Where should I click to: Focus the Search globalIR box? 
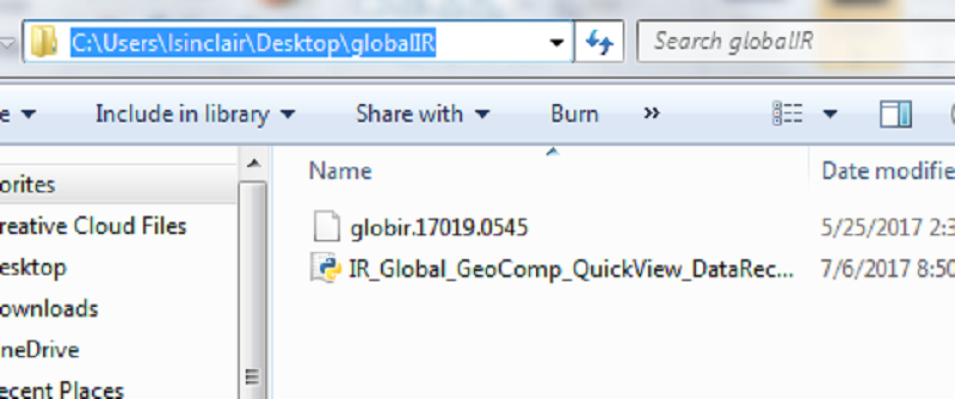[796, 41]
